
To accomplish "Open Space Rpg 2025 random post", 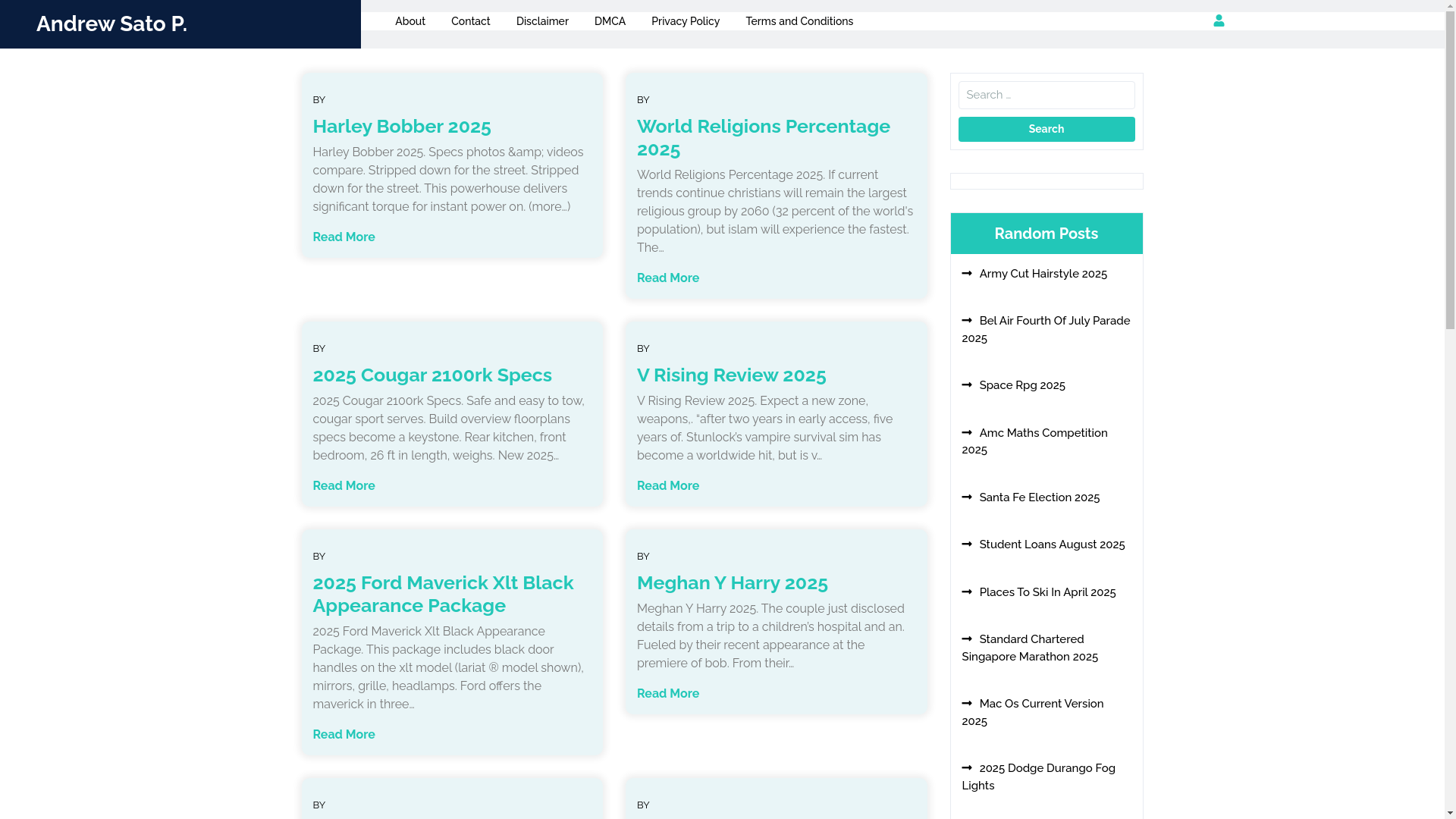I will pyautogui.click(x=1022, y=385).
